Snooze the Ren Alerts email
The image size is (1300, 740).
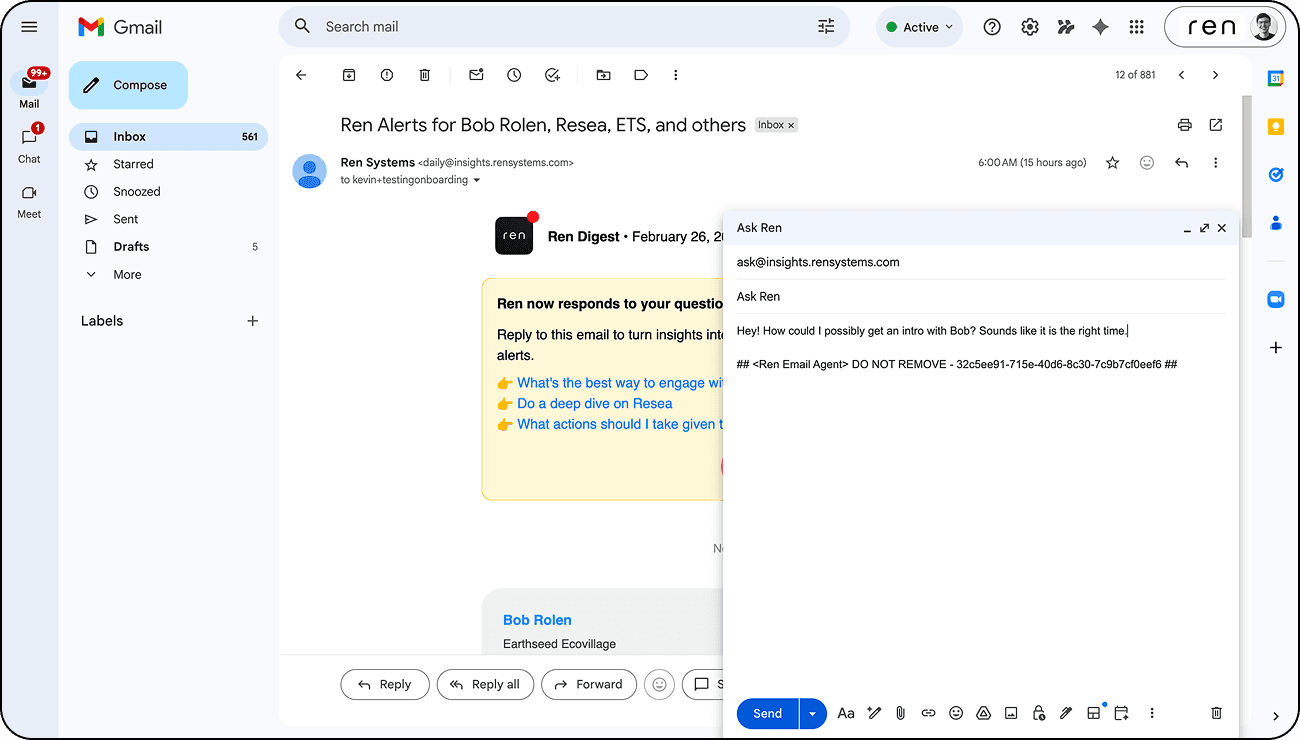click(514, 74)
